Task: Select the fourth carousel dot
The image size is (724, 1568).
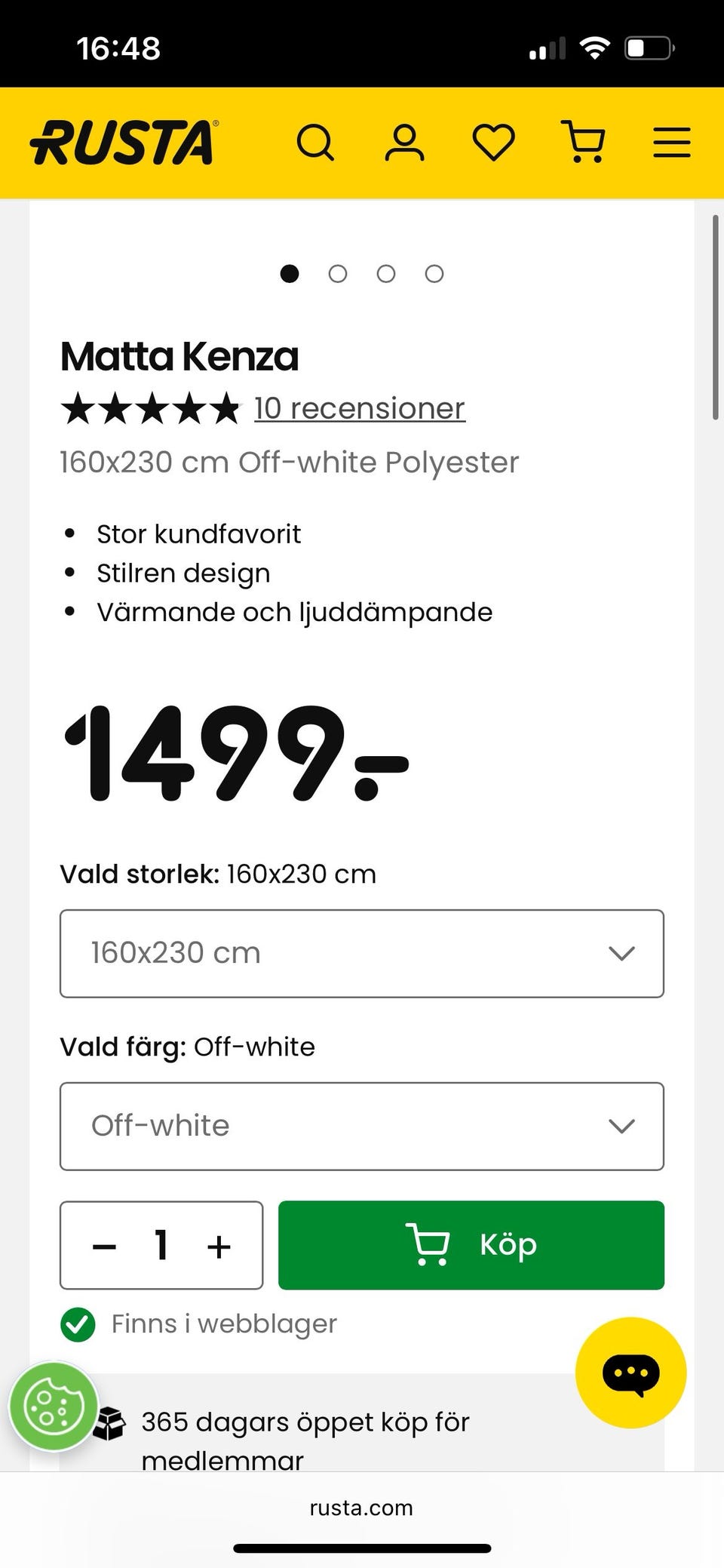Action: pyautogui.click(x=434, y=274)
